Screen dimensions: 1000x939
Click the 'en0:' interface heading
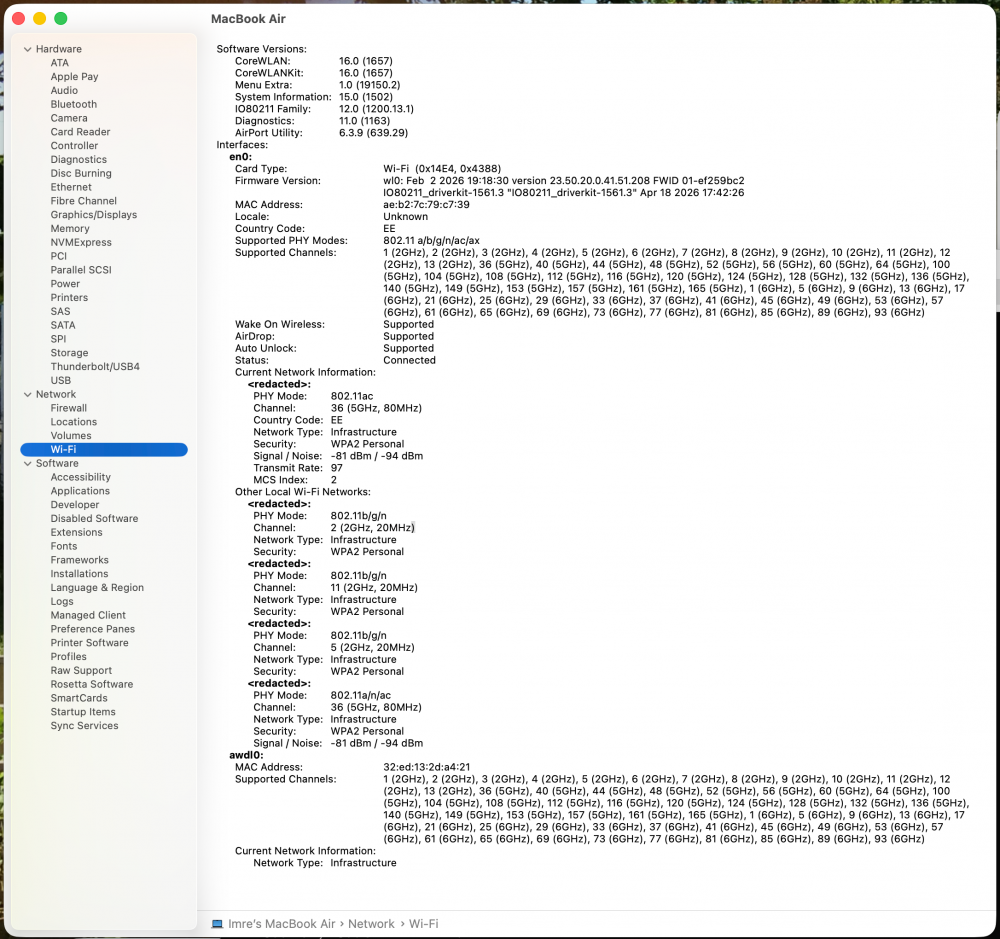240,157
